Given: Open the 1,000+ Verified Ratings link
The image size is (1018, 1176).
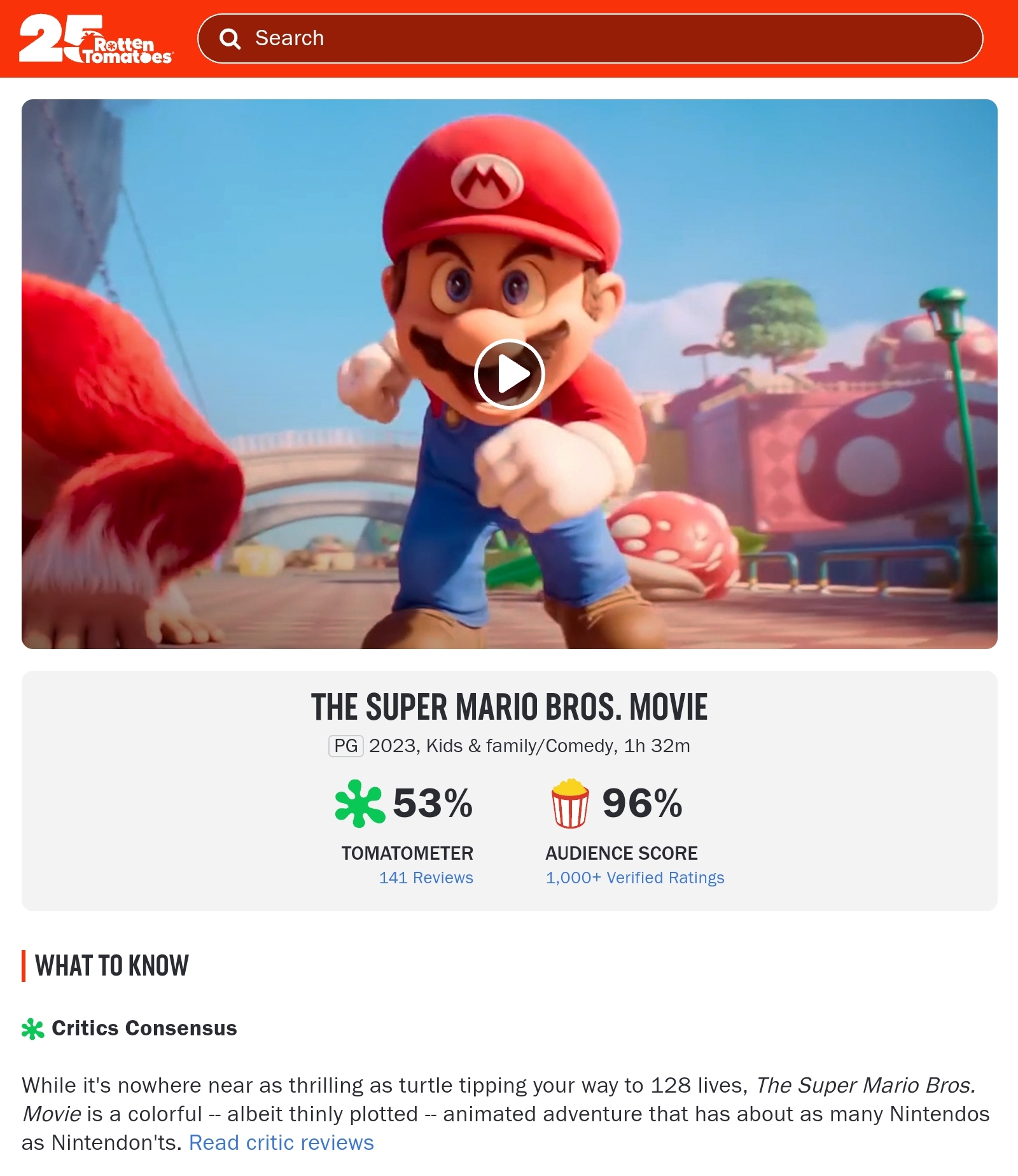Looking at the screenshot, I should coord(634,878).
